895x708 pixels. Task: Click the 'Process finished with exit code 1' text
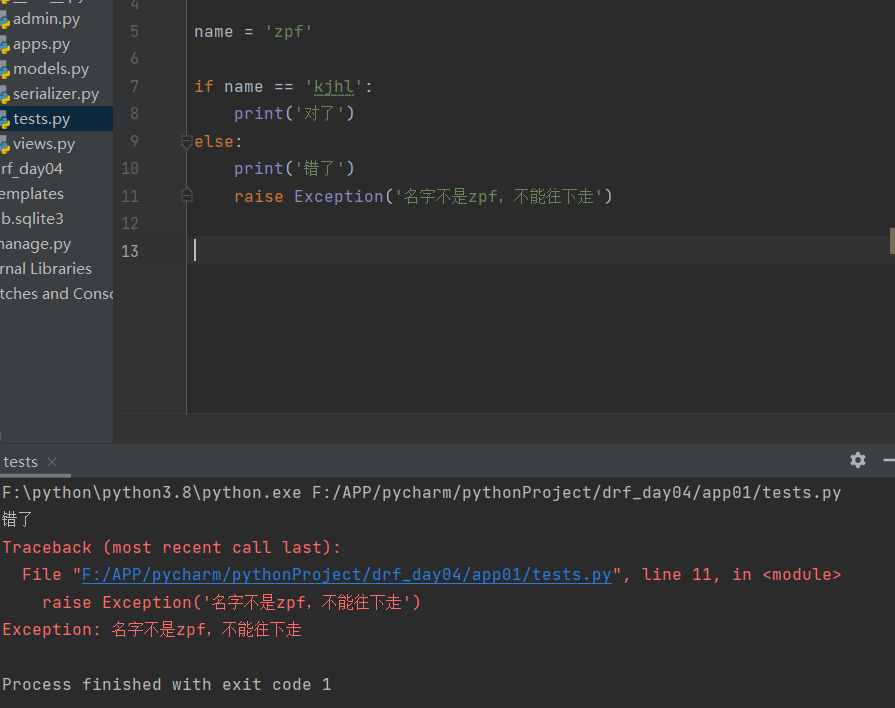[167, 685]
